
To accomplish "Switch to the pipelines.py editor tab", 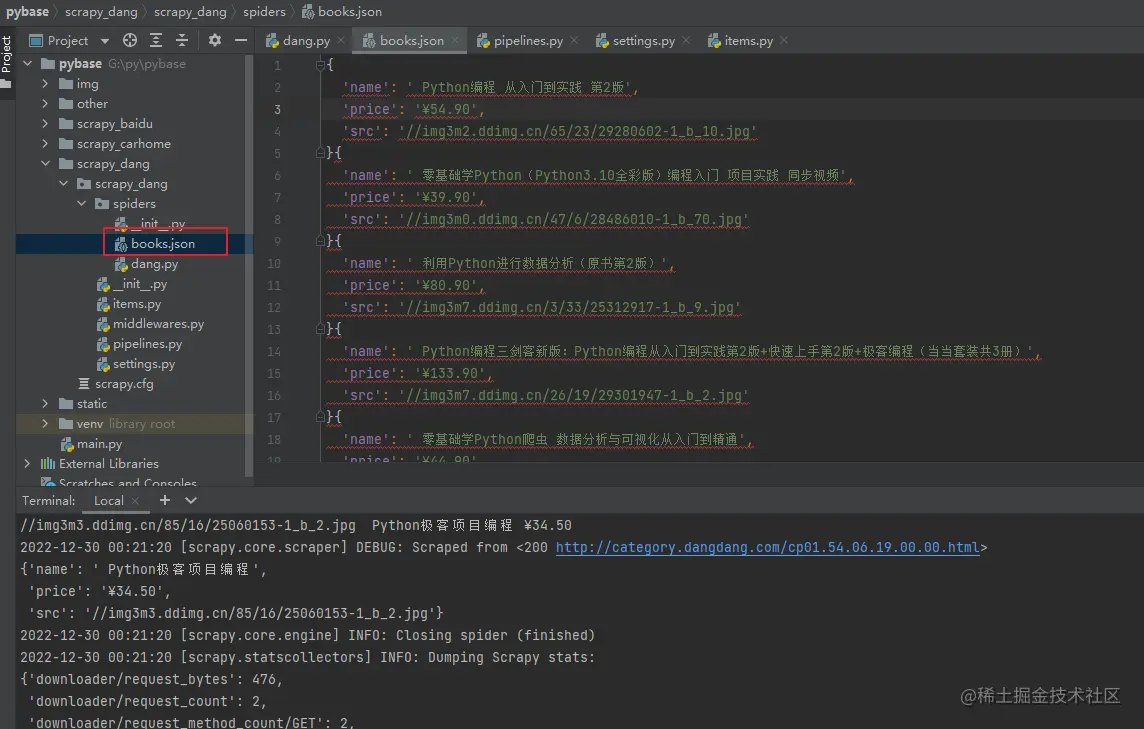I will pyautogui.click(x=520, y=41).
